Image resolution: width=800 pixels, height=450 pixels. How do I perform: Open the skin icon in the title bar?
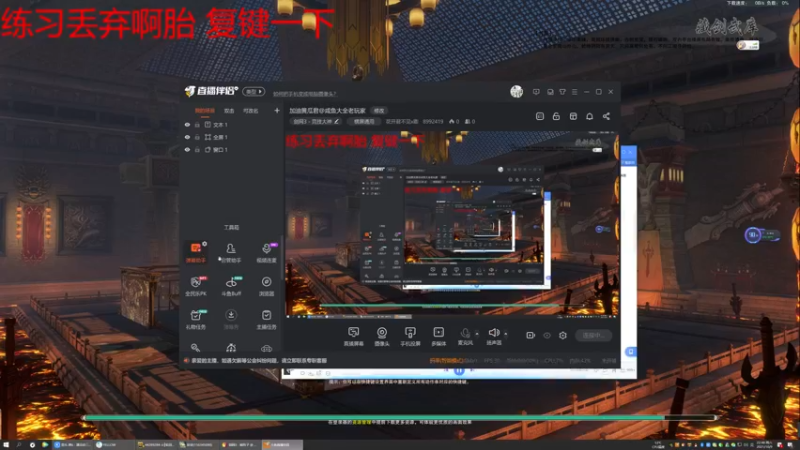[562, 92]
